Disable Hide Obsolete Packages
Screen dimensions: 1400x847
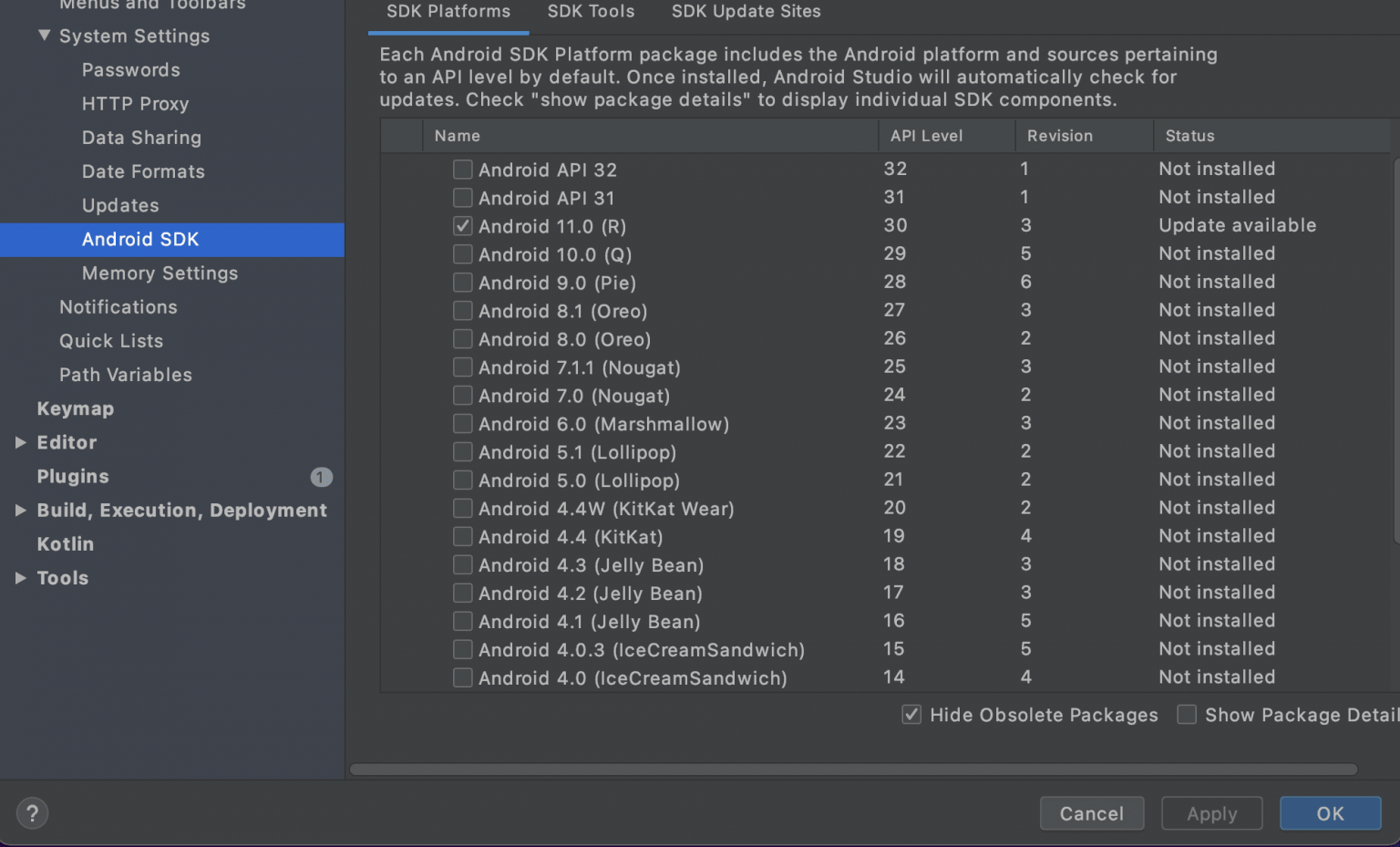point(911,715)
